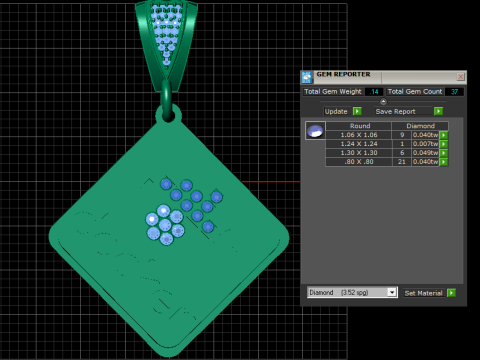Click the Round column header
Screen dimensions: 480x360
click(x=360, y=126)
